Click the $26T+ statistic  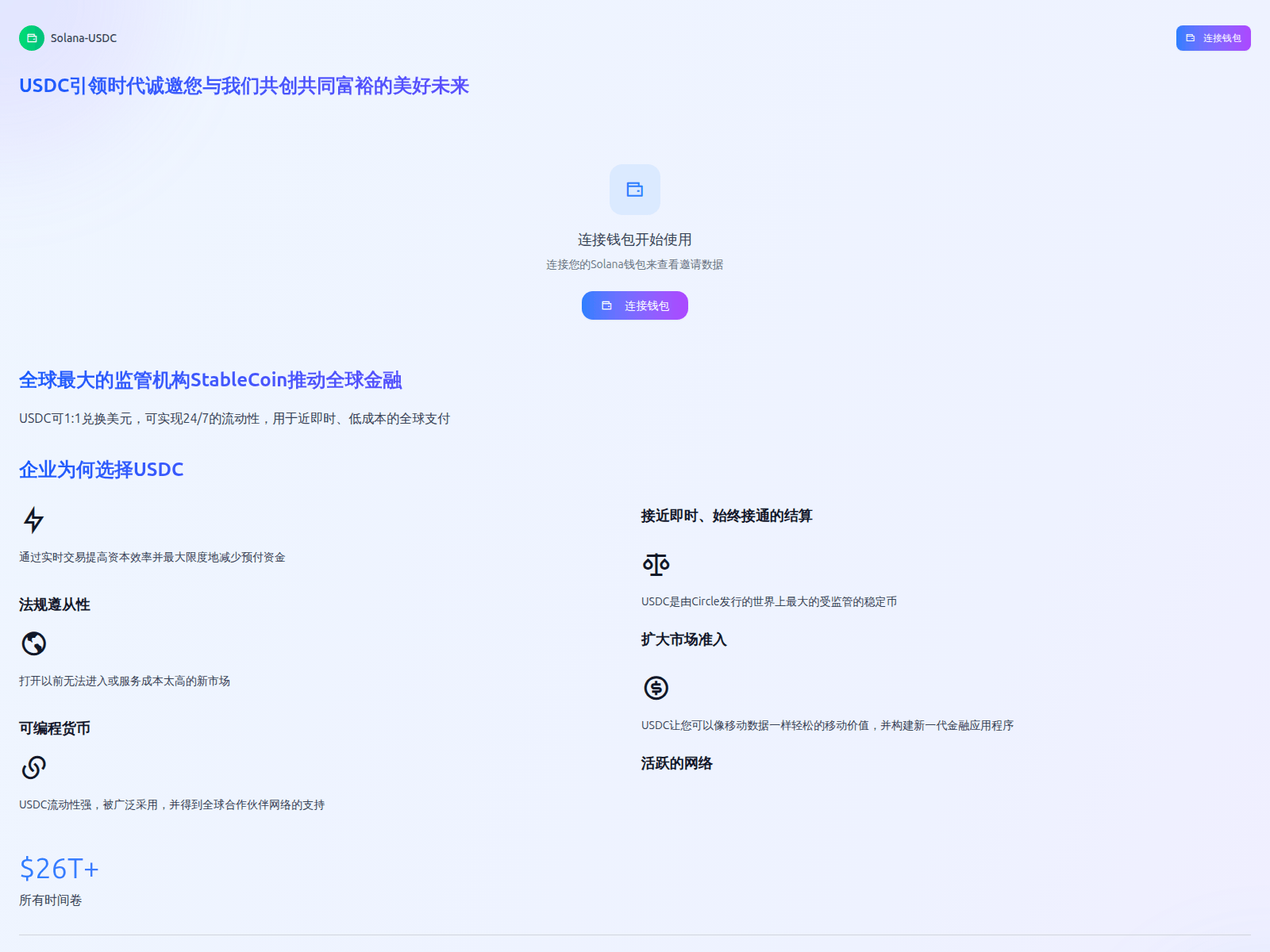pyautogui.click(x=60, y=869)
